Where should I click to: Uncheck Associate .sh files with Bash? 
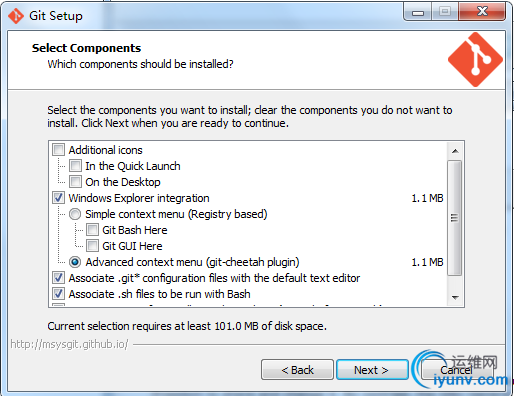point(58,294)
